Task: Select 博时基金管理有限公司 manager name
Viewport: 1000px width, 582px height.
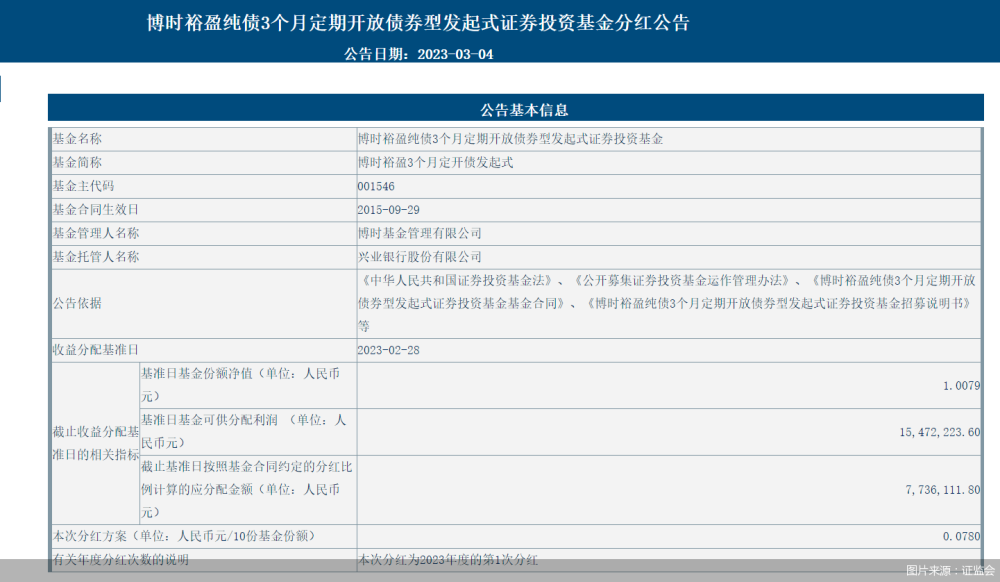Action: tap(419, 233)
